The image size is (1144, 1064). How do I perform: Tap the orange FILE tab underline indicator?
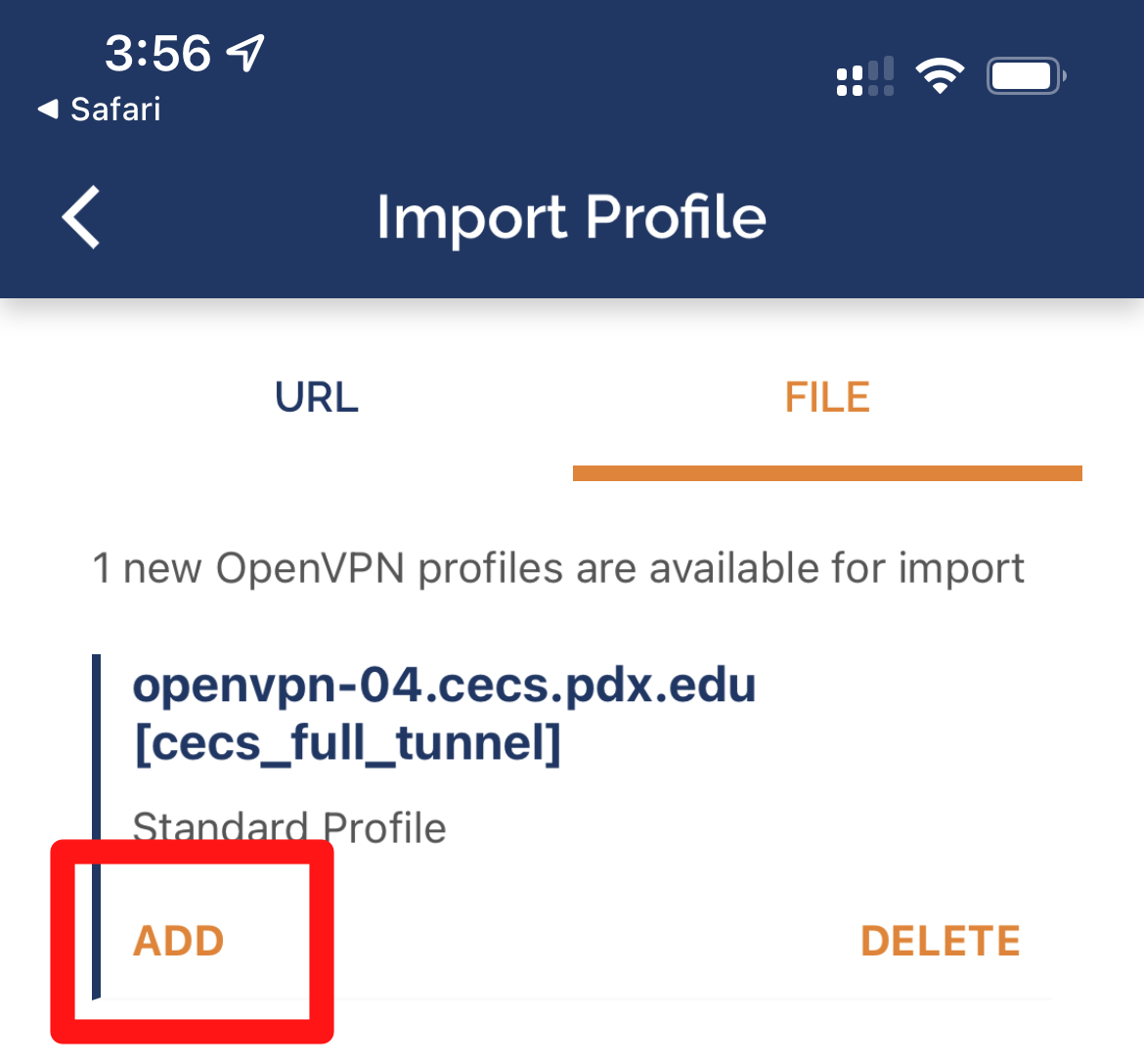click(x=826, y=473)
